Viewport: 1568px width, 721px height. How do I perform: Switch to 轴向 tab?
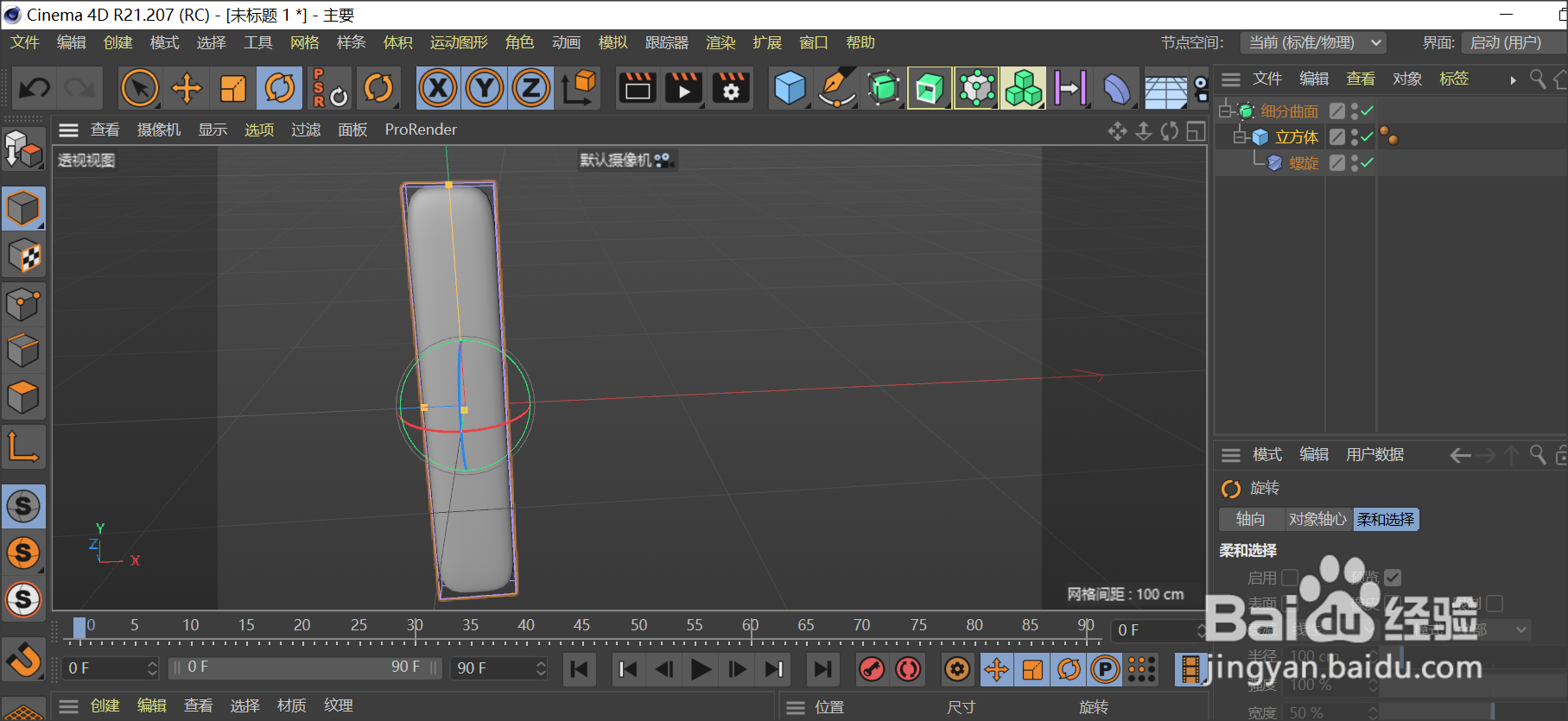click(1250, 519)
